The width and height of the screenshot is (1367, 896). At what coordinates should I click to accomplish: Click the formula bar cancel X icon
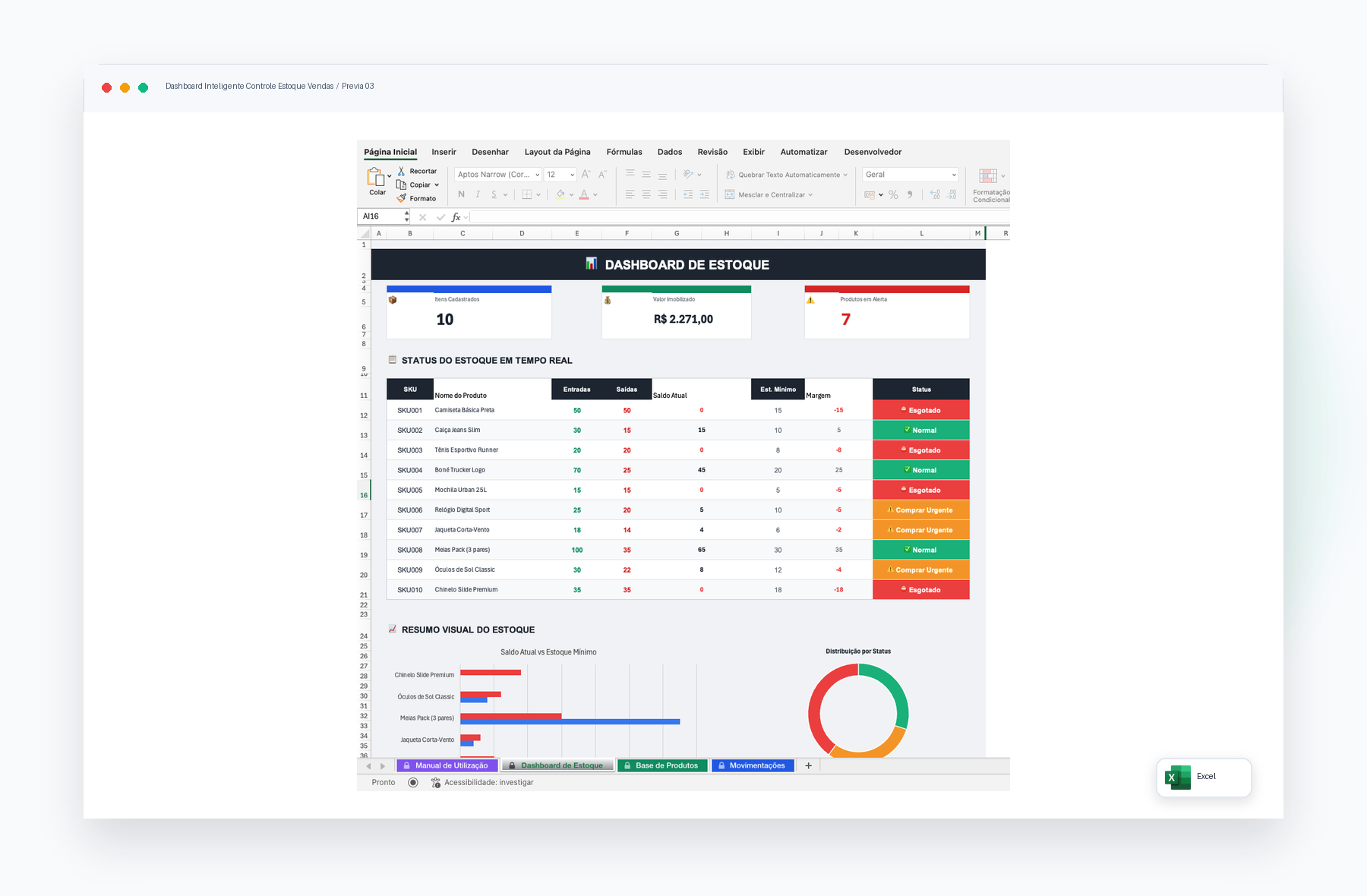422,217
